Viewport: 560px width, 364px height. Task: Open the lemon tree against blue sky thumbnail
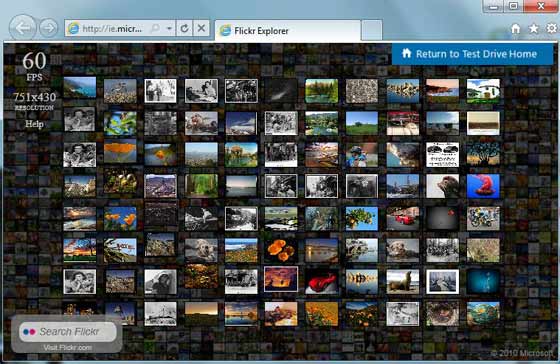[x=362, y=218]
